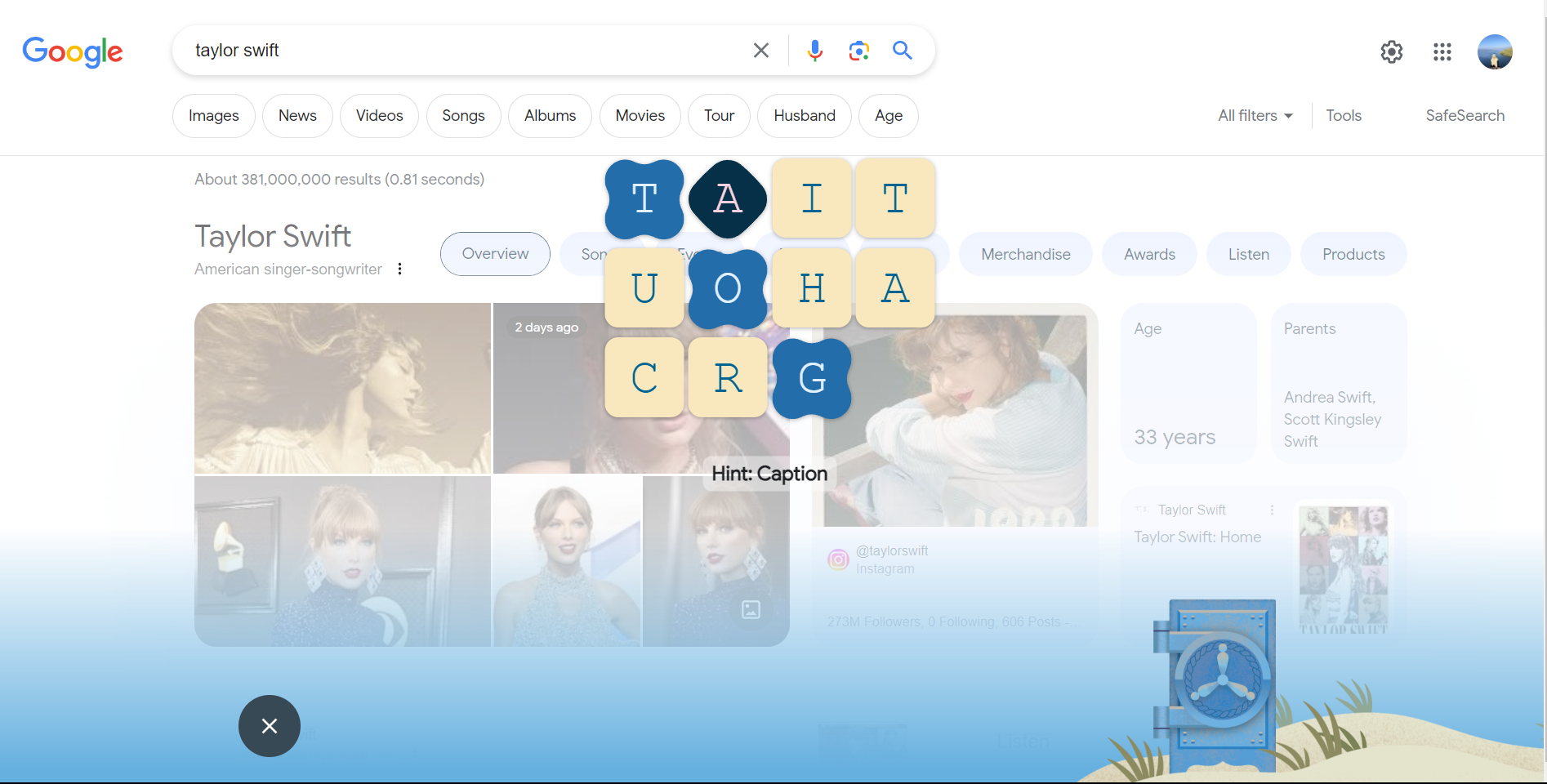Start voice search with the microphone icon
1547x784 pixels.
click(814, 51)
